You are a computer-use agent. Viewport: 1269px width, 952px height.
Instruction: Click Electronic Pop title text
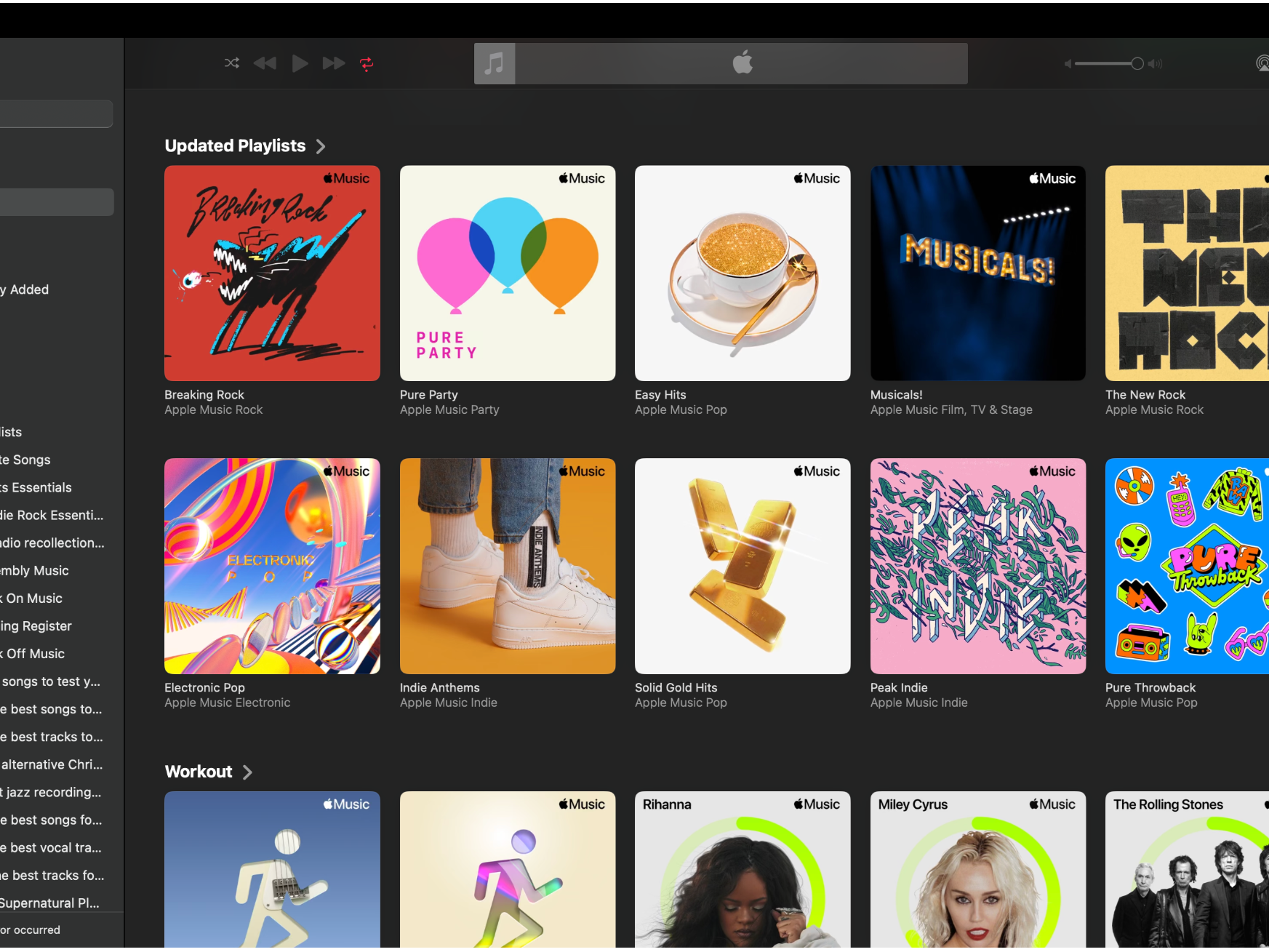click(204, 688)
